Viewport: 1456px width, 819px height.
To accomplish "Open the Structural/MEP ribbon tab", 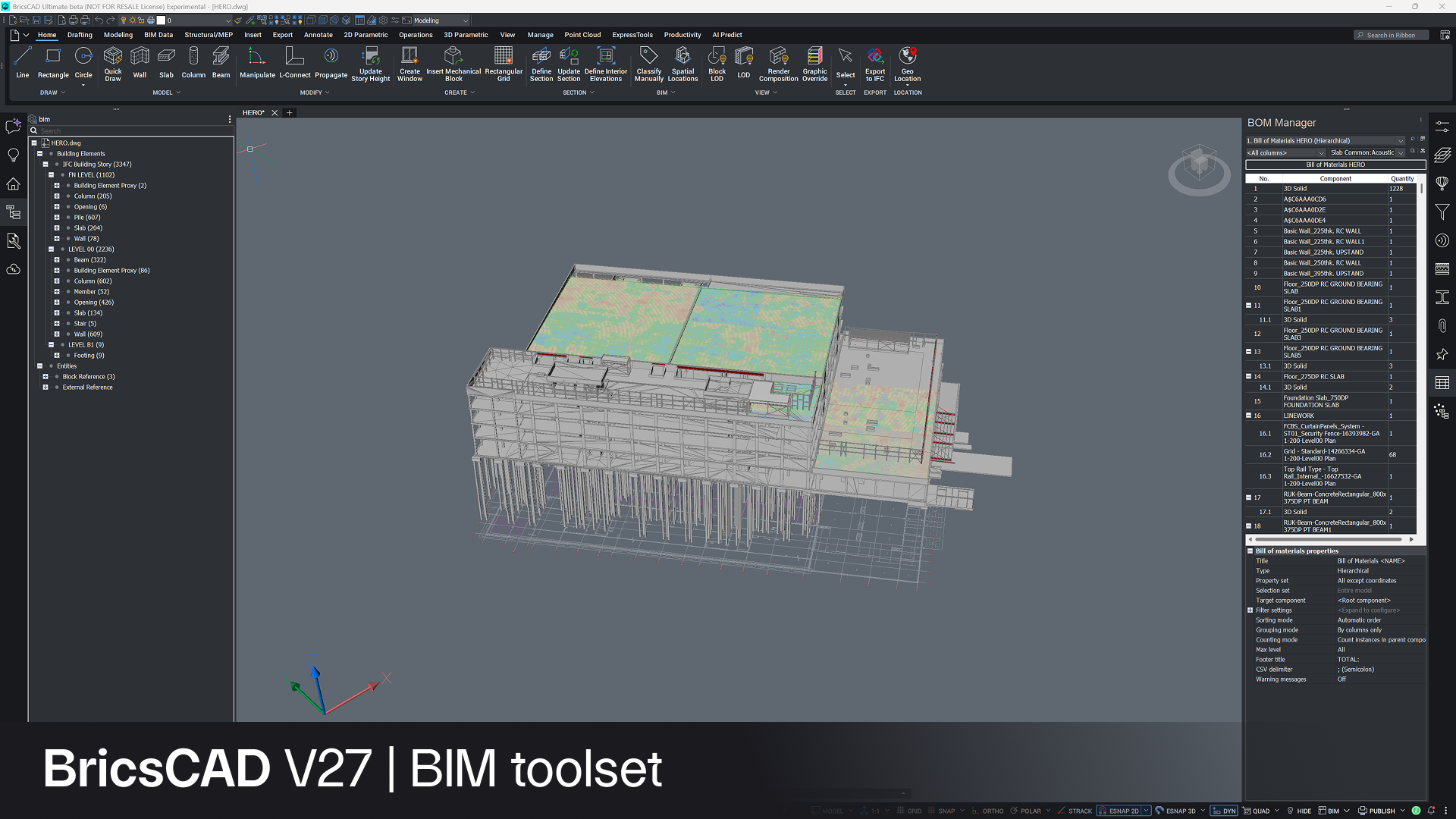I will pos(209,35).
